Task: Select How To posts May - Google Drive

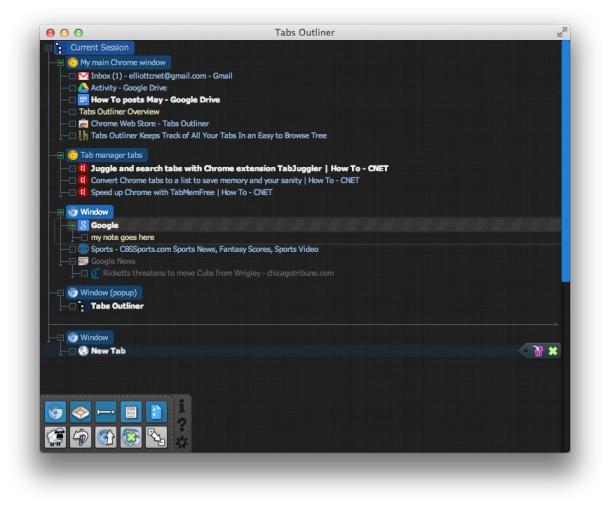Action: pyautogui.click(x=155, y=100)
